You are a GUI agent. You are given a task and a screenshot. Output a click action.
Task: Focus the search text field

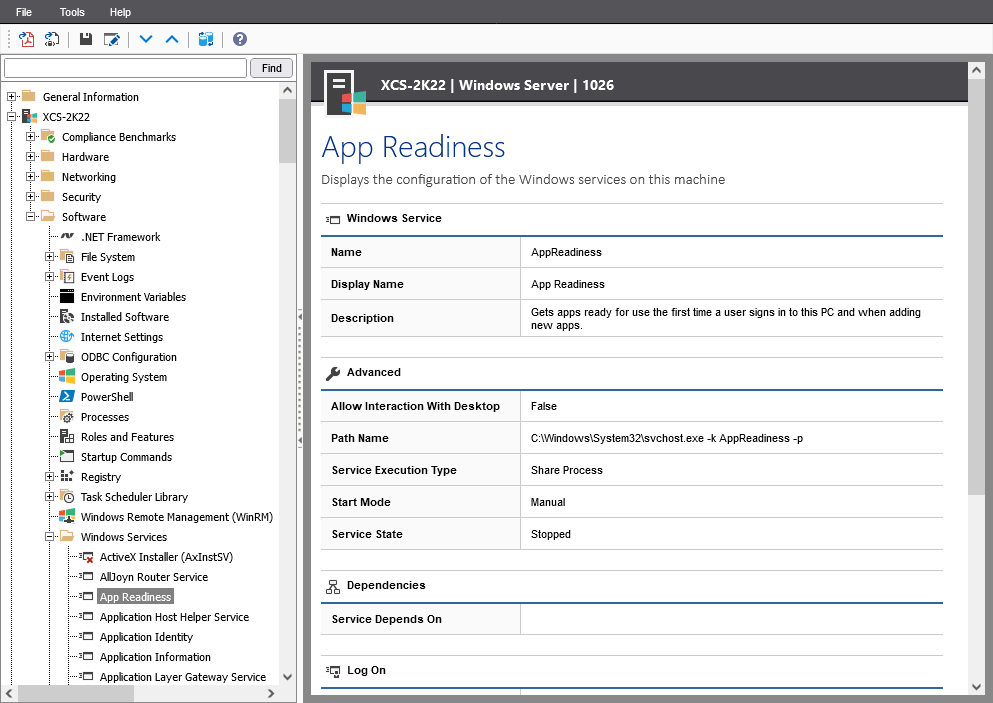pyautogui.click(x=125, y=68)
